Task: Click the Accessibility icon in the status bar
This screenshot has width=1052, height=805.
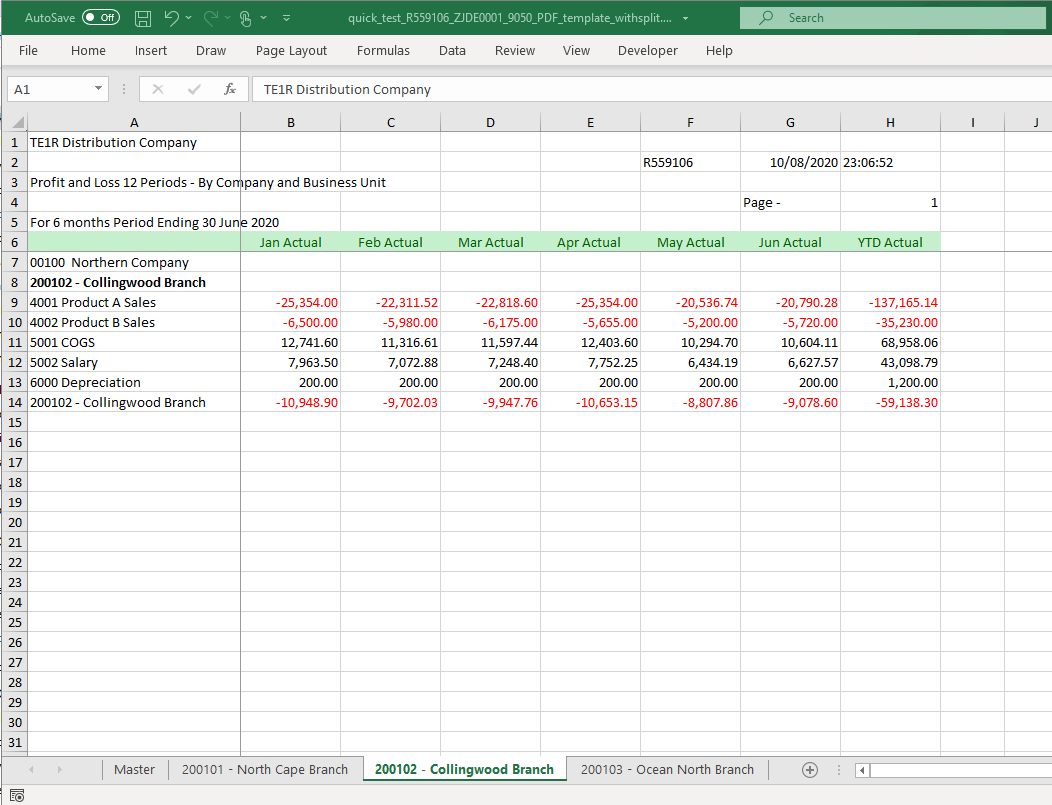Action: click(x=17, y=793)
